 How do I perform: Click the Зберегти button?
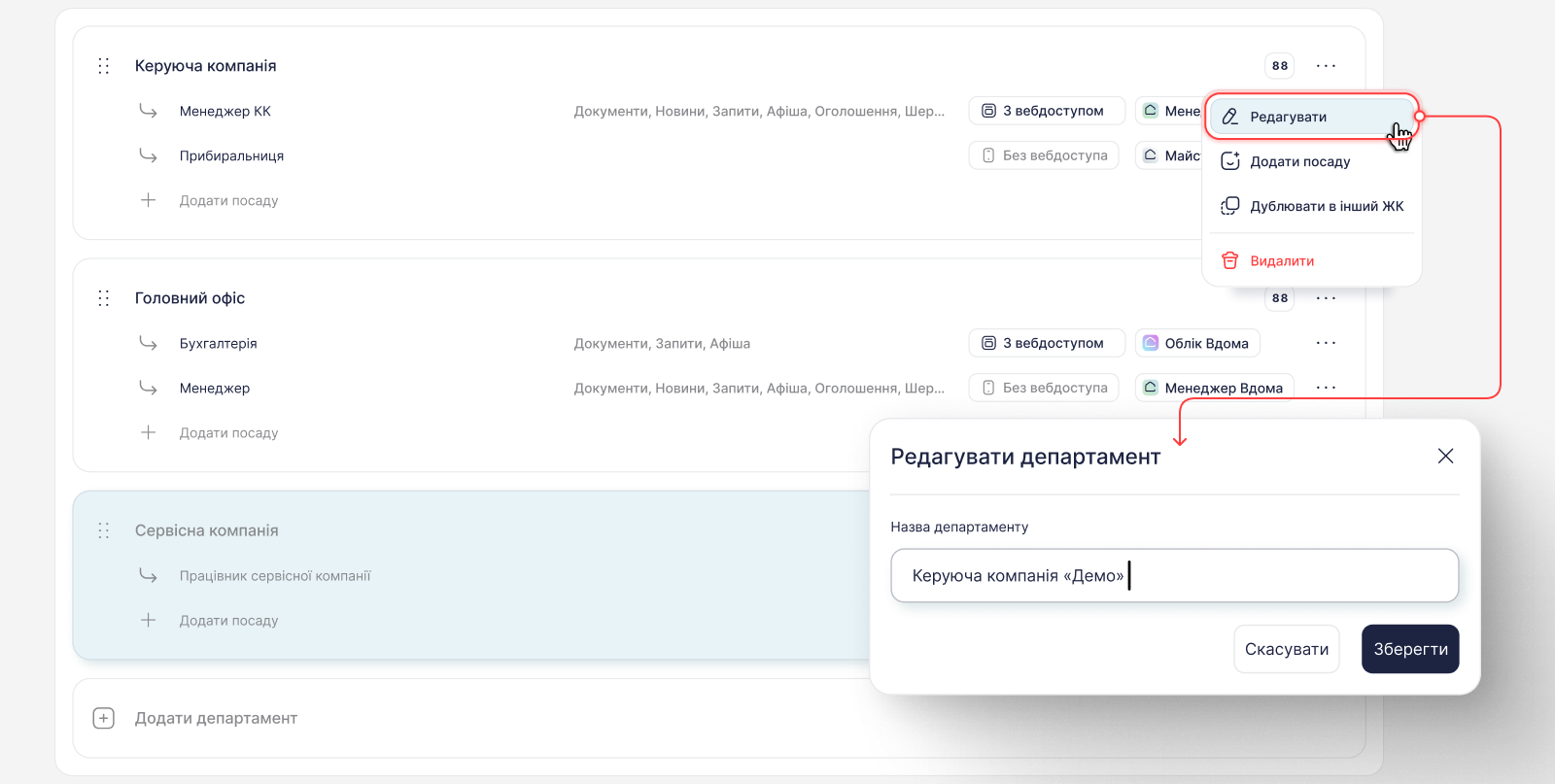1410,649
